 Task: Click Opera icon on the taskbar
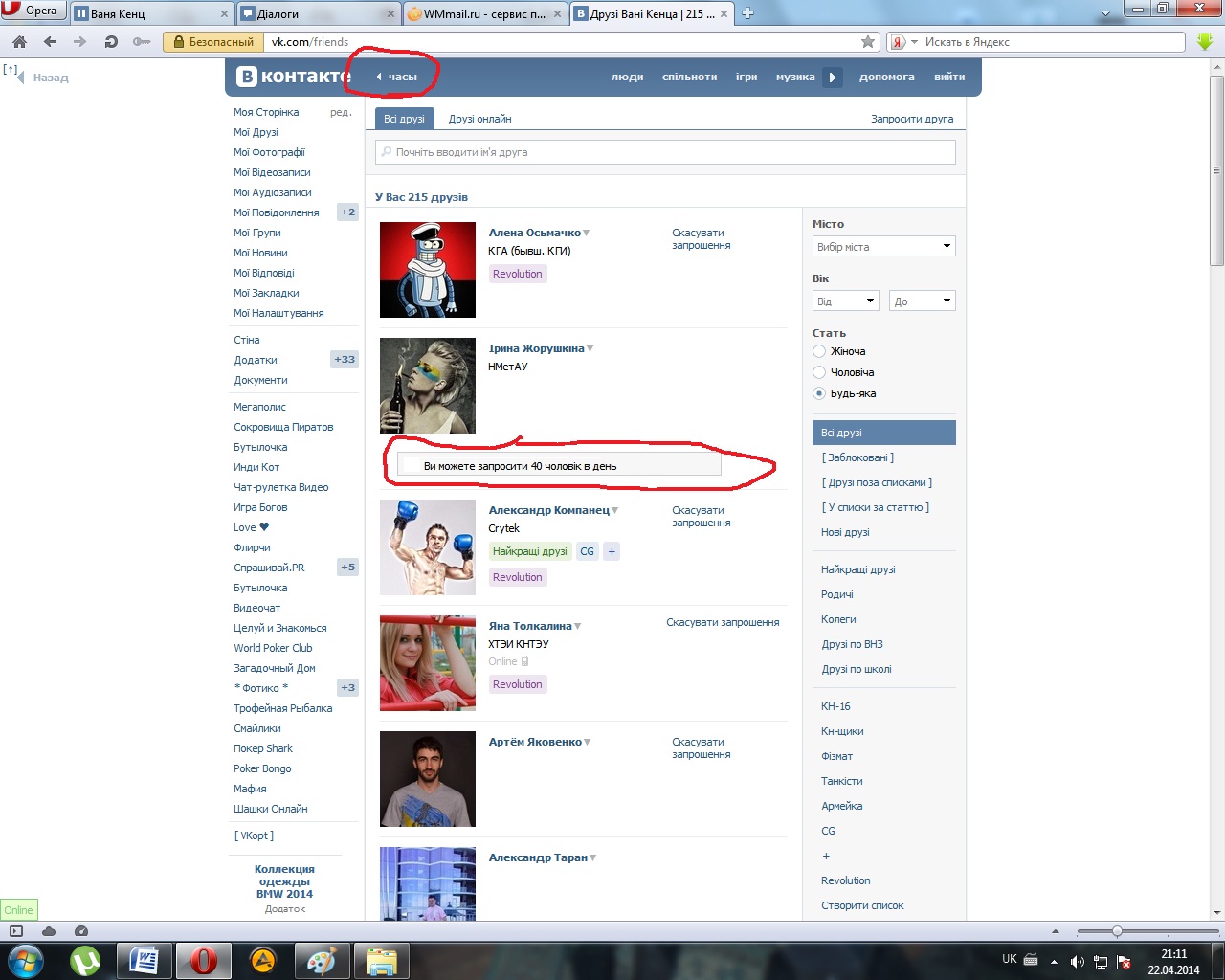click(x=203, y=961)
